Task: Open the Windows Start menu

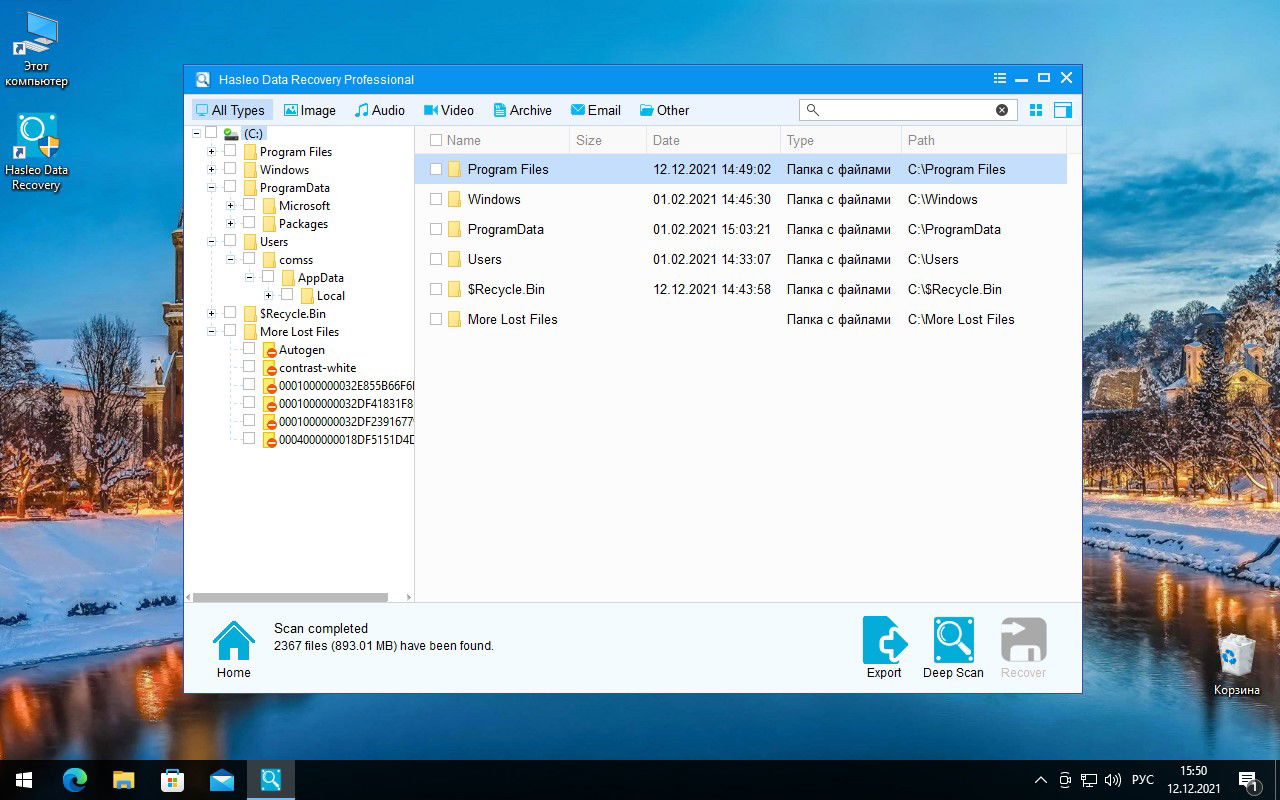Action: (x=24, y=780)
